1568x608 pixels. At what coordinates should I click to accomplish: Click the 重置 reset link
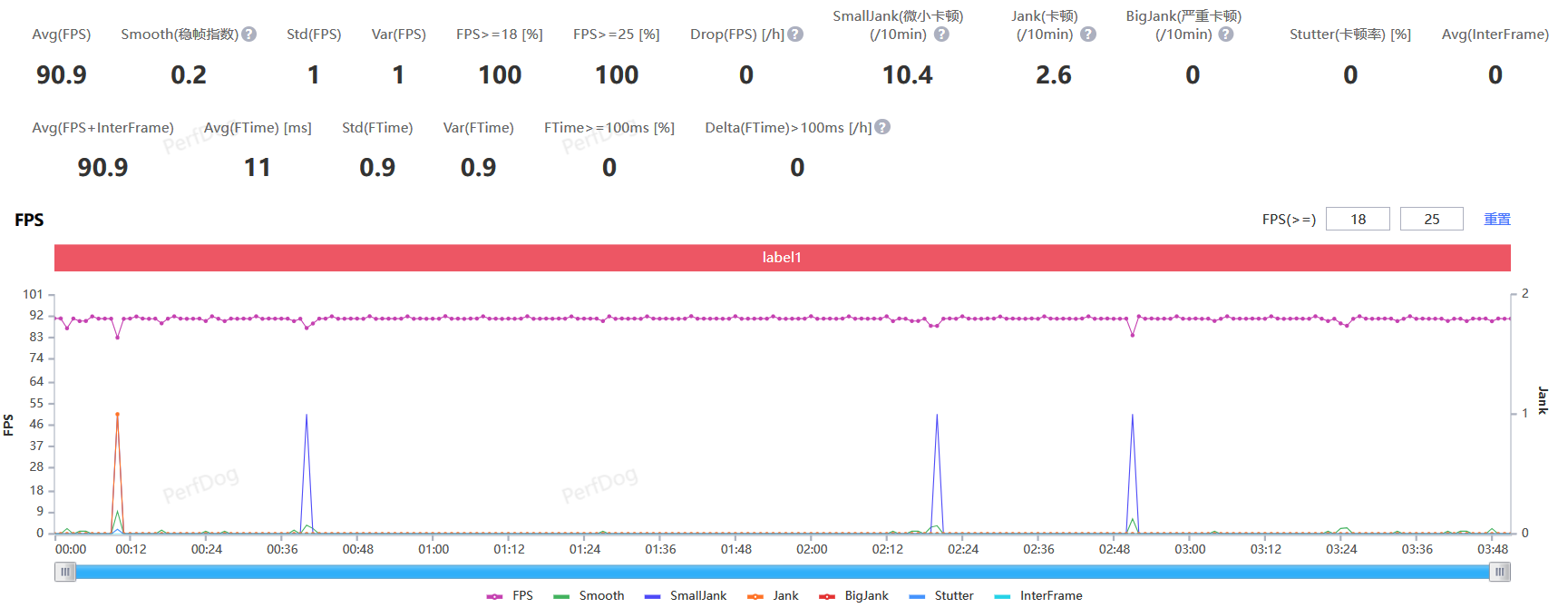[x=1496, y=219]
